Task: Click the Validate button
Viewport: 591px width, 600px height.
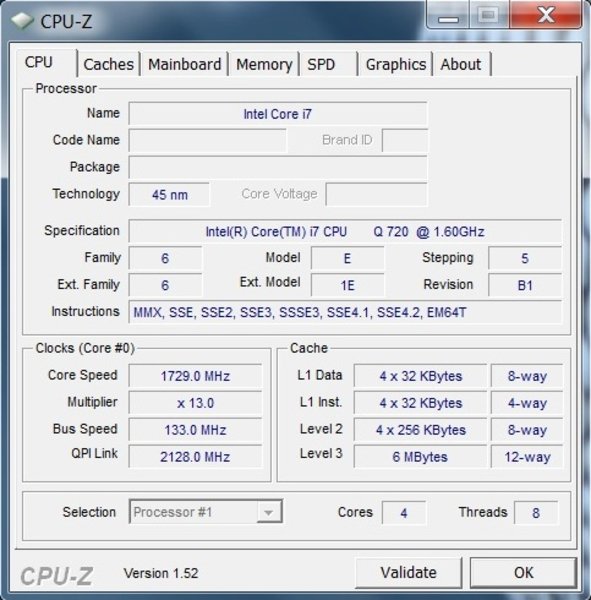Action: click(x=408, y=572)
